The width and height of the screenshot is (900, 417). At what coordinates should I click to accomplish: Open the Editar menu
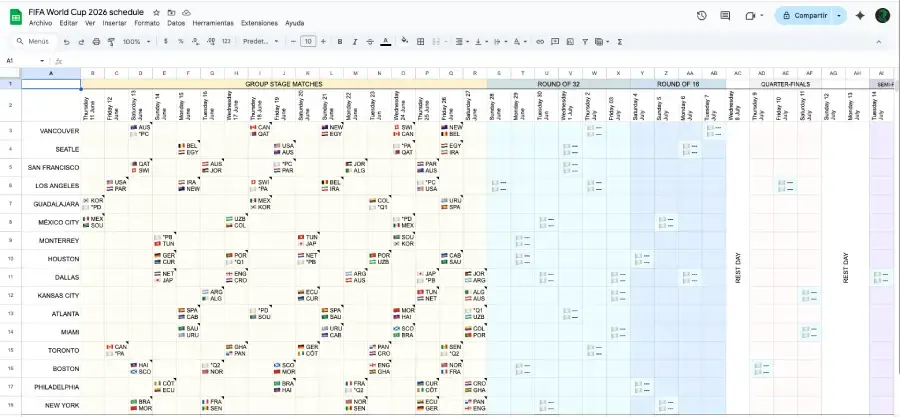click(x=68, y=24)
